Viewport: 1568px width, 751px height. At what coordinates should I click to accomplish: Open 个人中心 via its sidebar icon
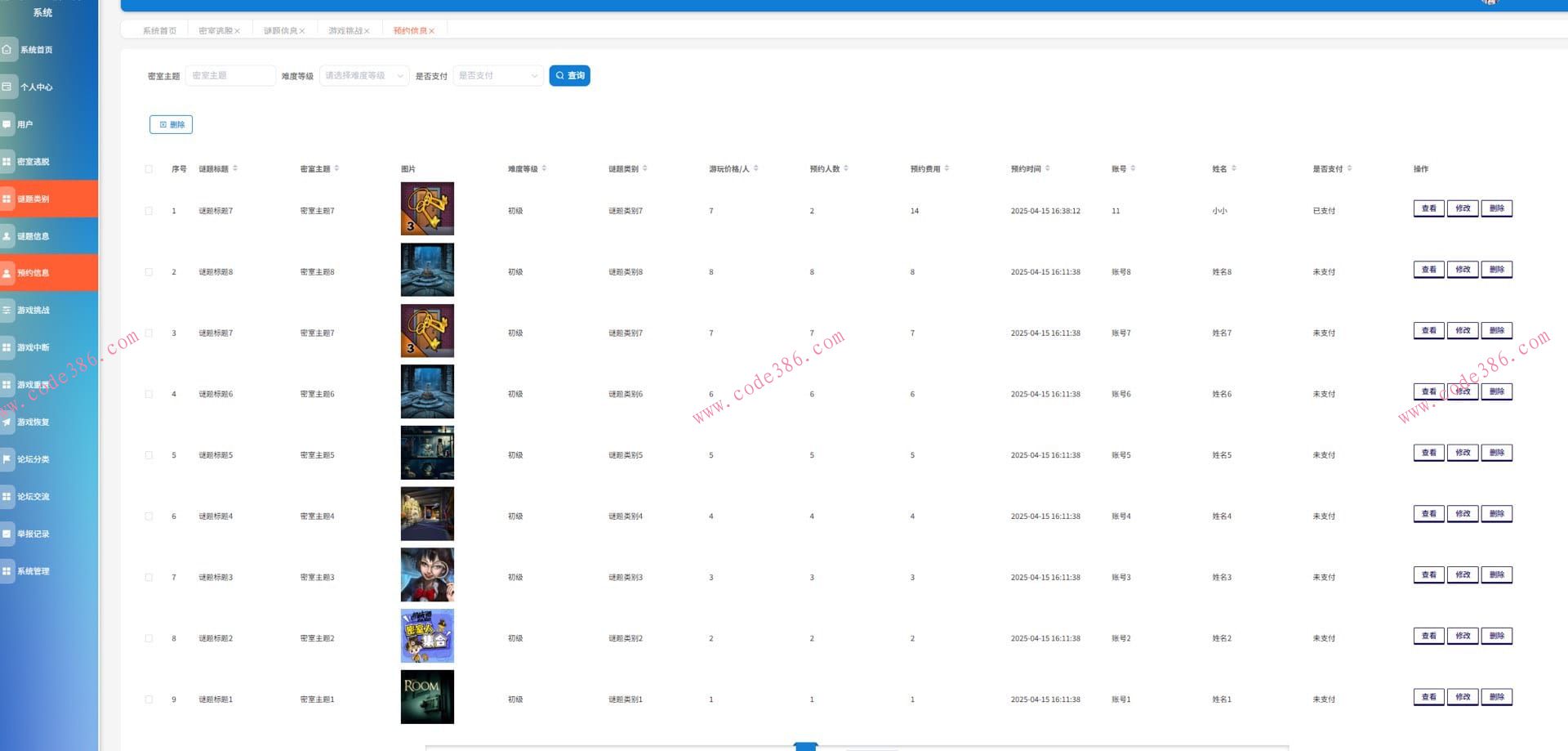coord(7,87)
